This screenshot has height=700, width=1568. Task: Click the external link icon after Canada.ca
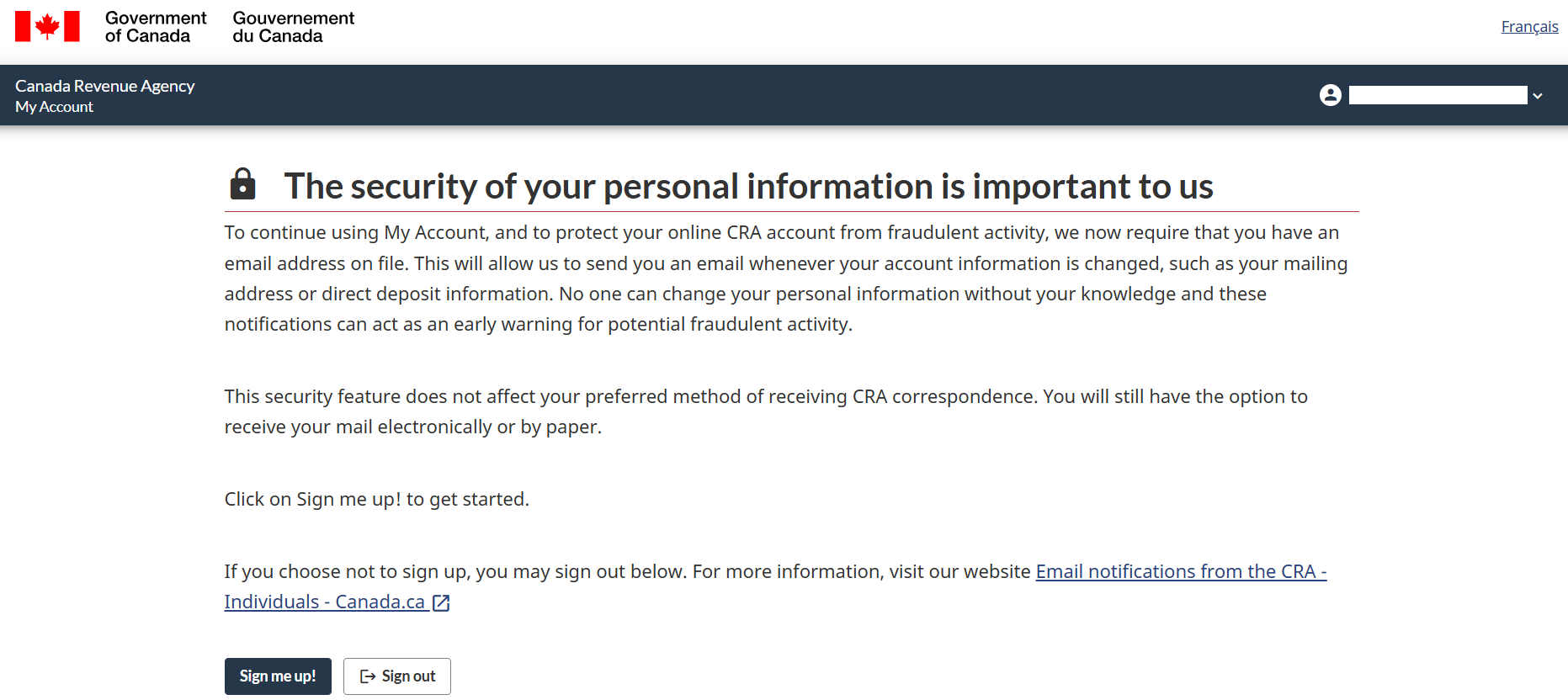[x=441, y=602]
